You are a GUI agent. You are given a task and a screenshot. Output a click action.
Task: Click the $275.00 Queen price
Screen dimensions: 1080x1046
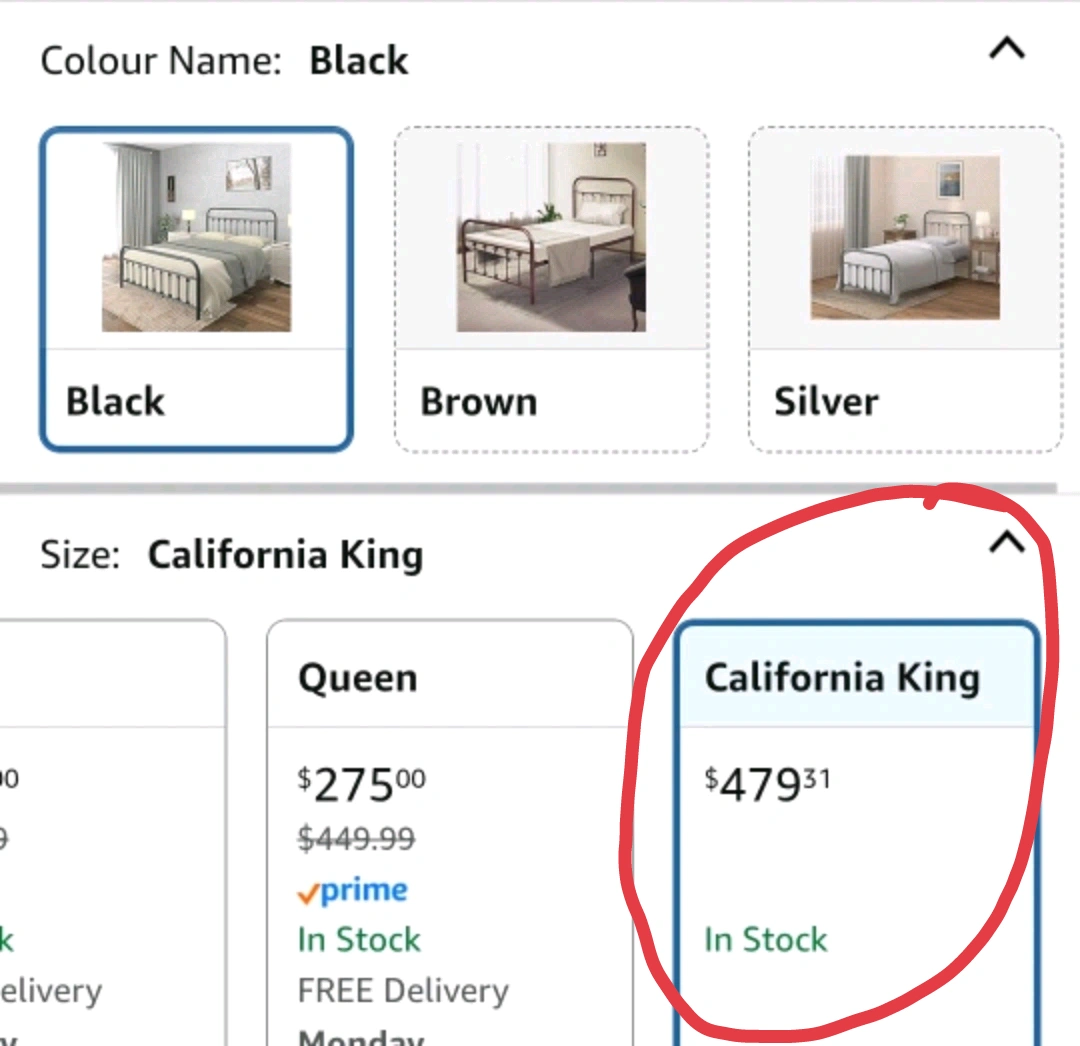click(x=360, y=786)
